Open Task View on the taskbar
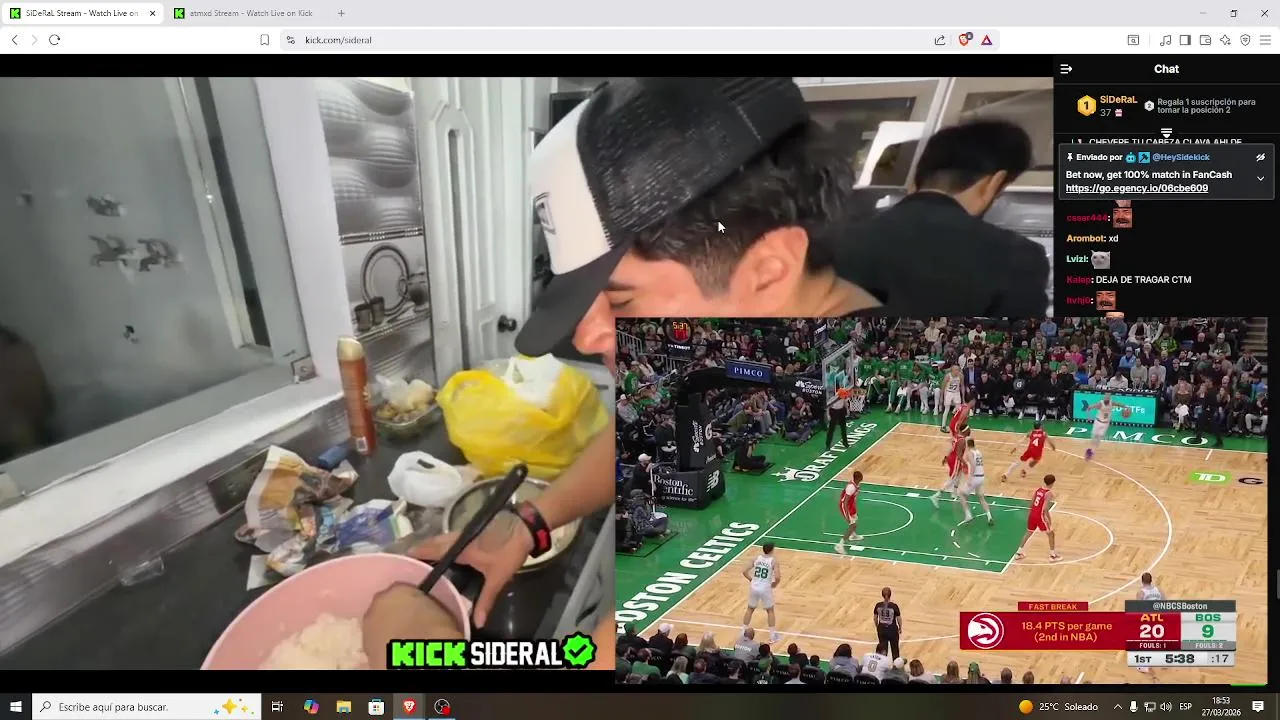Screen dimensions: 1280x720 [x=277, y=707]
